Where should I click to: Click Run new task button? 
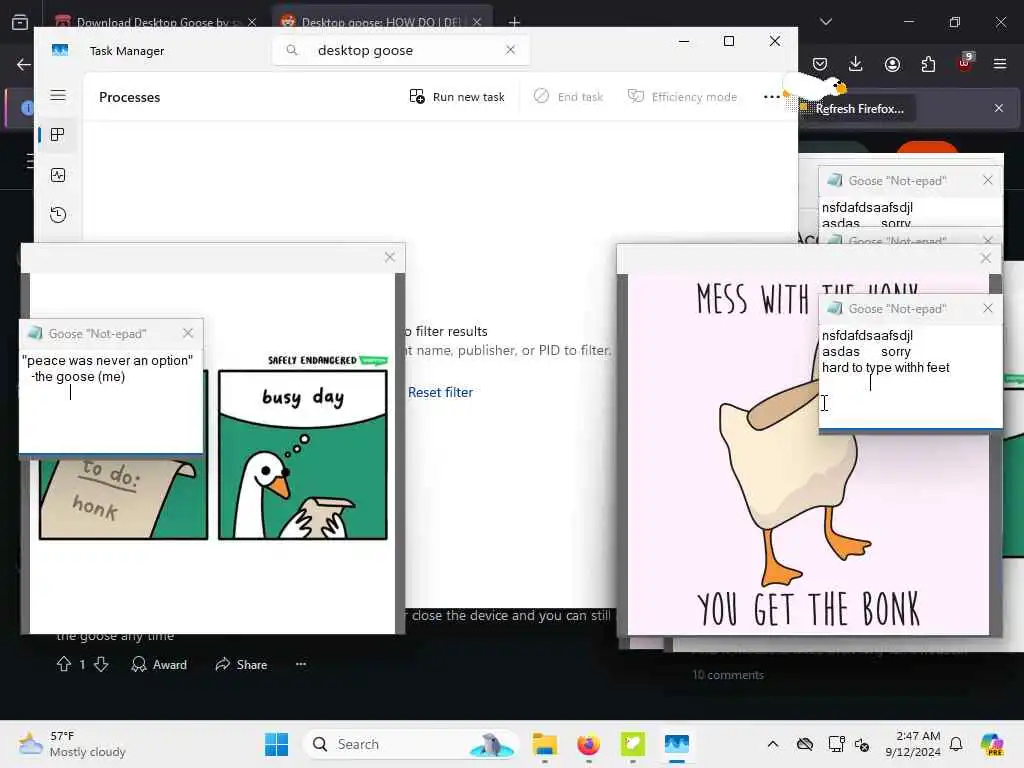tap(457, 97)
